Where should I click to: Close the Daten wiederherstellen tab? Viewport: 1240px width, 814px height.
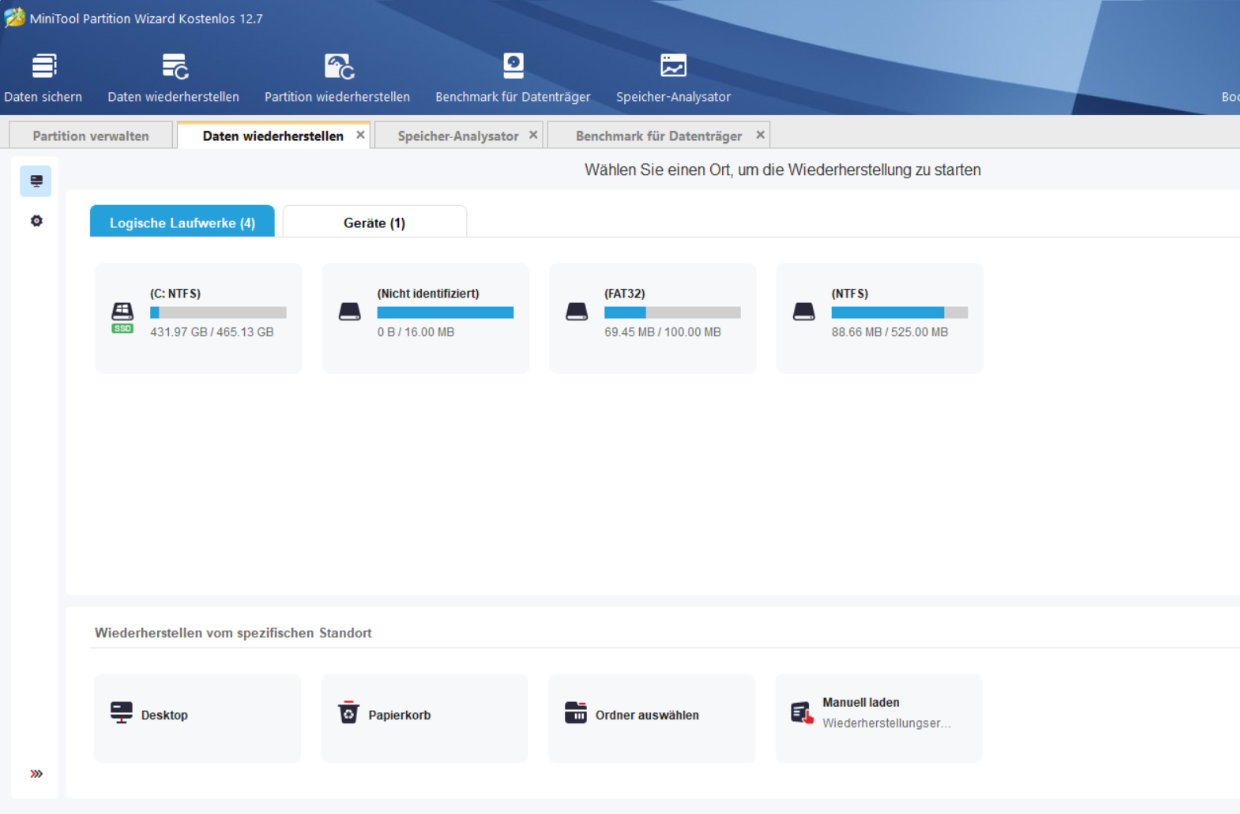361,134
